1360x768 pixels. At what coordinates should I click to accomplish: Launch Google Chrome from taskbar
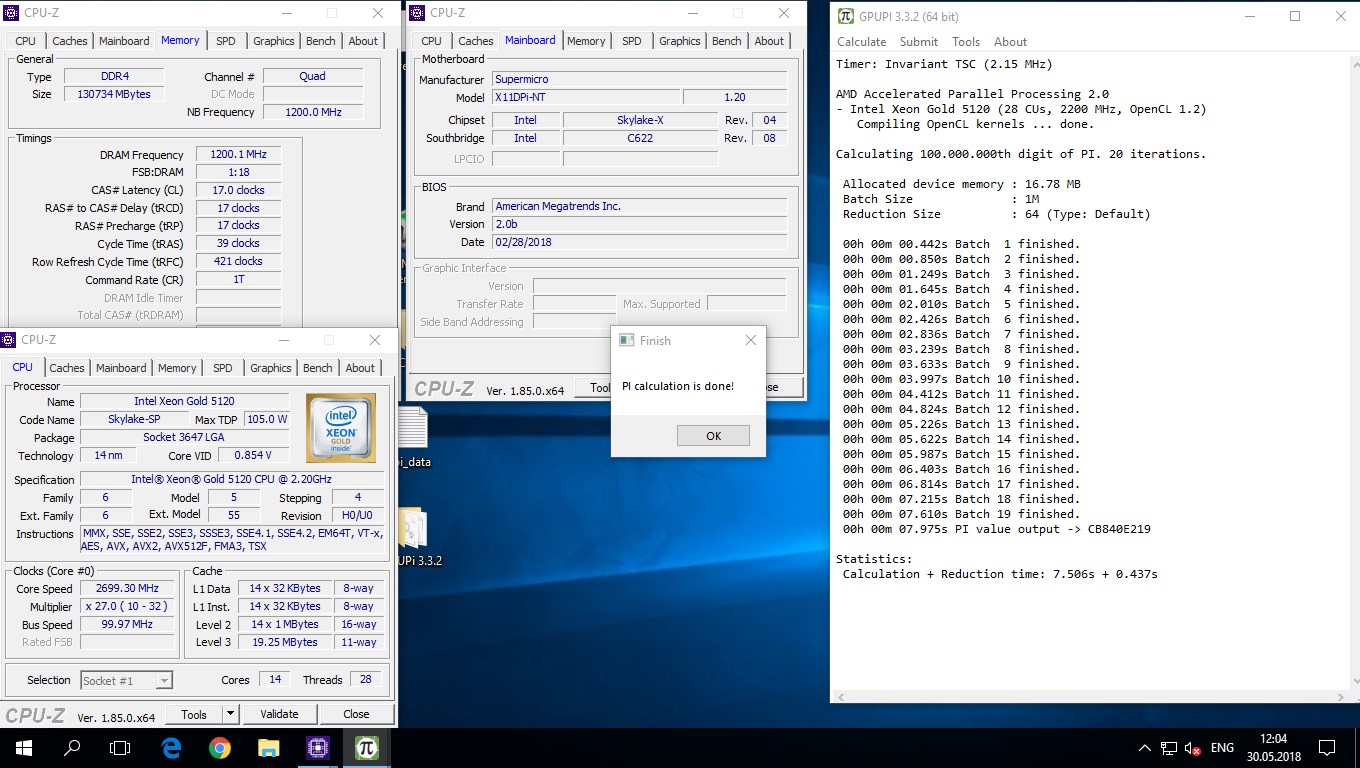[x=220, y=747]
